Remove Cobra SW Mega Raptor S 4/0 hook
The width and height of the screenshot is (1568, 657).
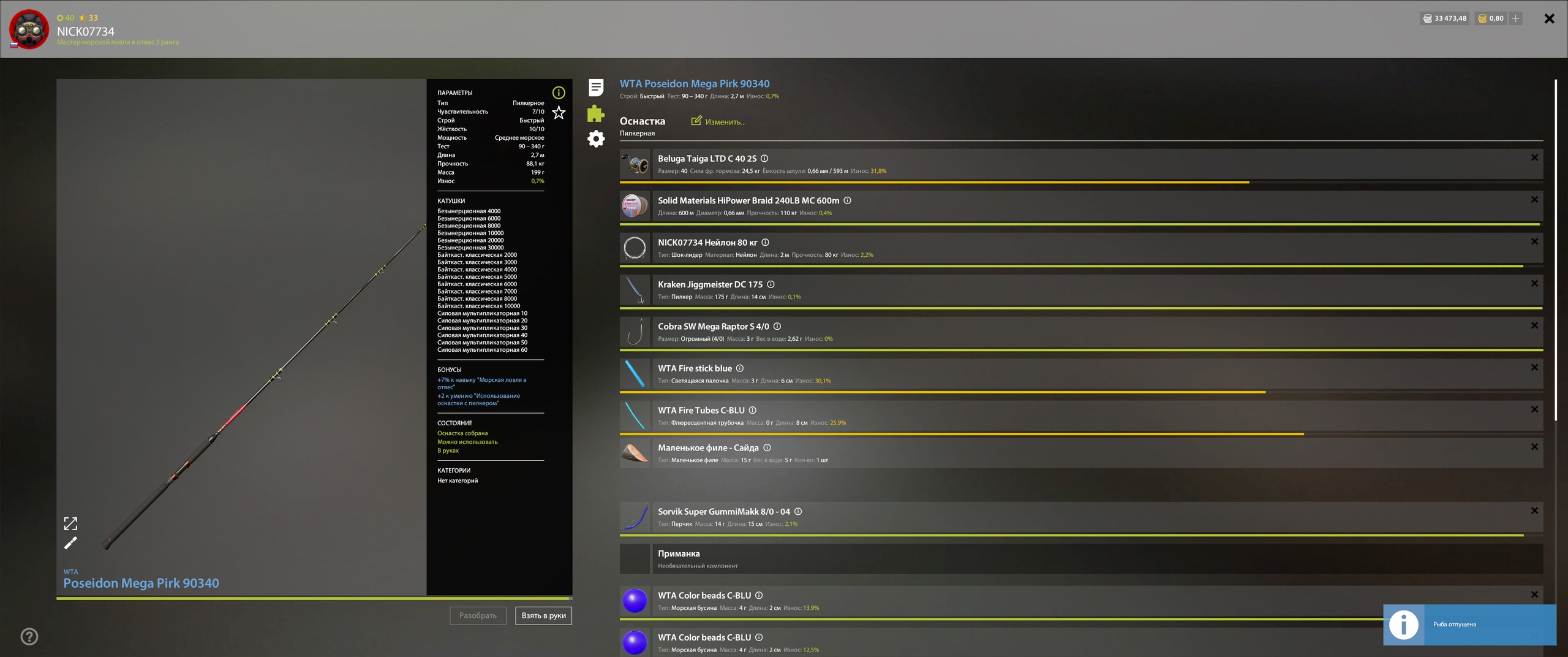tap(1534, 325)
